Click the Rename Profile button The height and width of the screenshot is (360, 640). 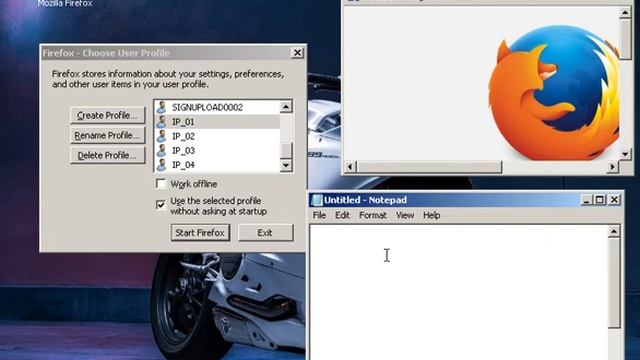[x=108, y=136]
